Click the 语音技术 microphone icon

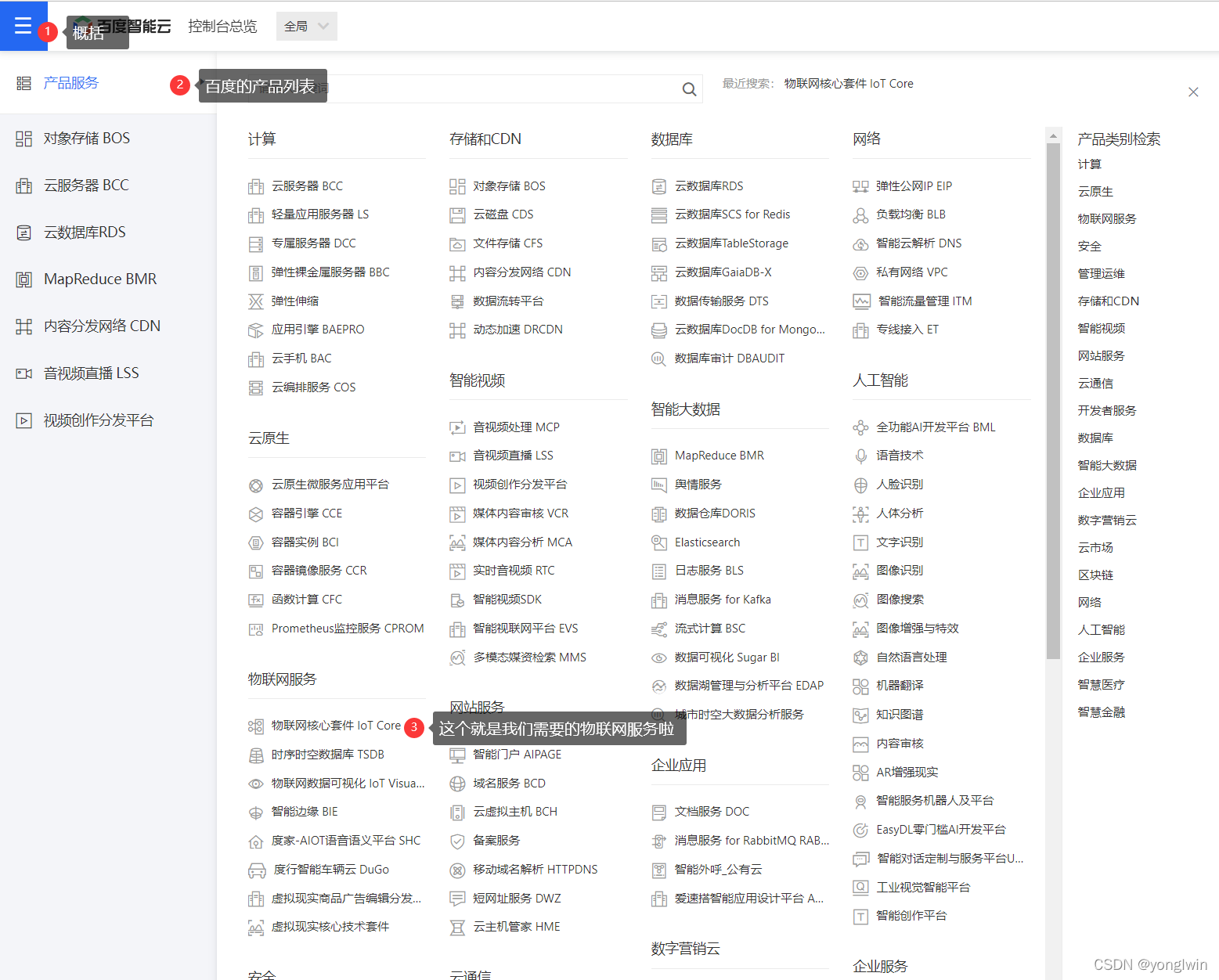[x=860, y=456]
